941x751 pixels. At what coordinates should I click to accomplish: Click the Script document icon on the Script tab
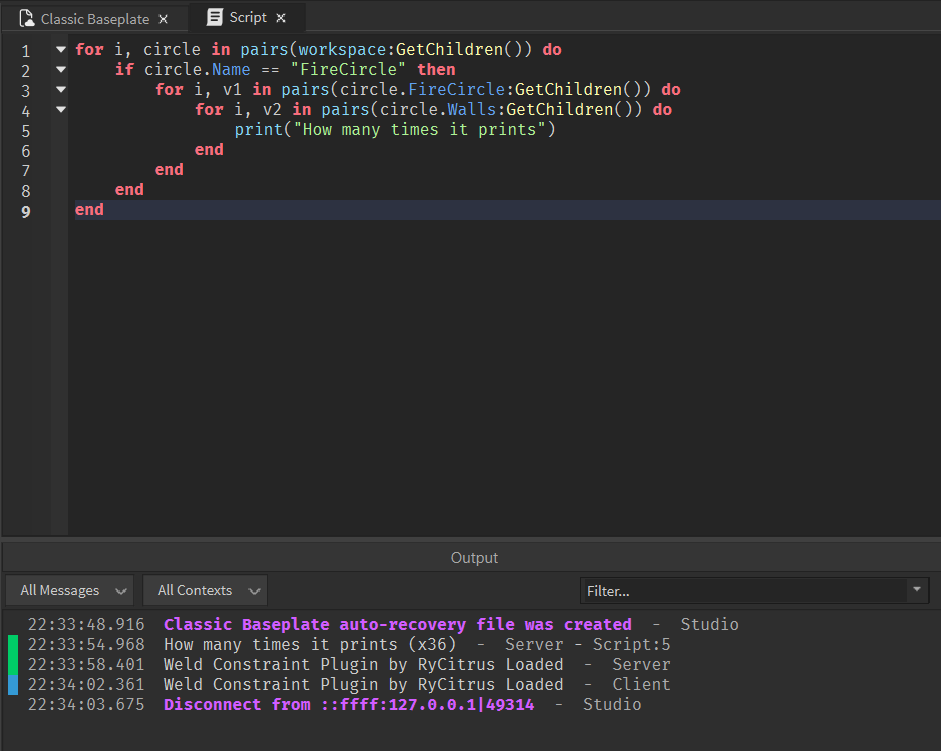point(213,17)
